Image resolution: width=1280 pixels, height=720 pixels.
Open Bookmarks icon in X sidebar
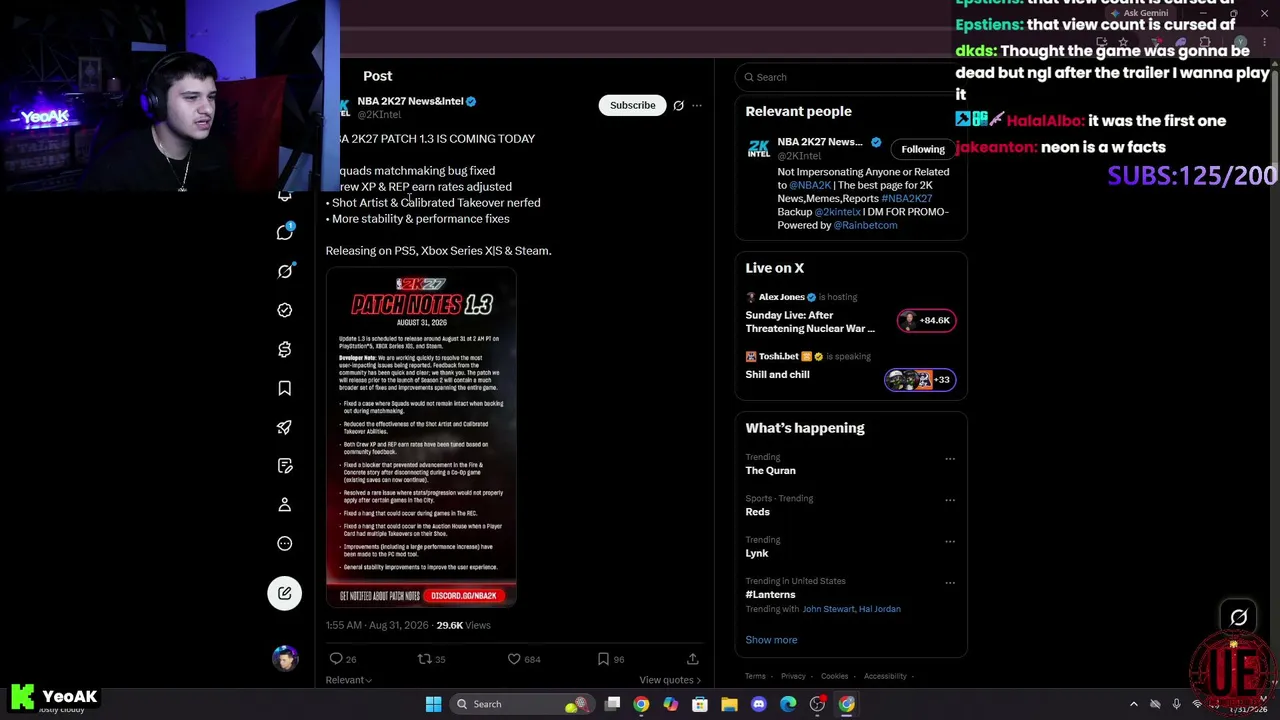[x=285, y=388]
